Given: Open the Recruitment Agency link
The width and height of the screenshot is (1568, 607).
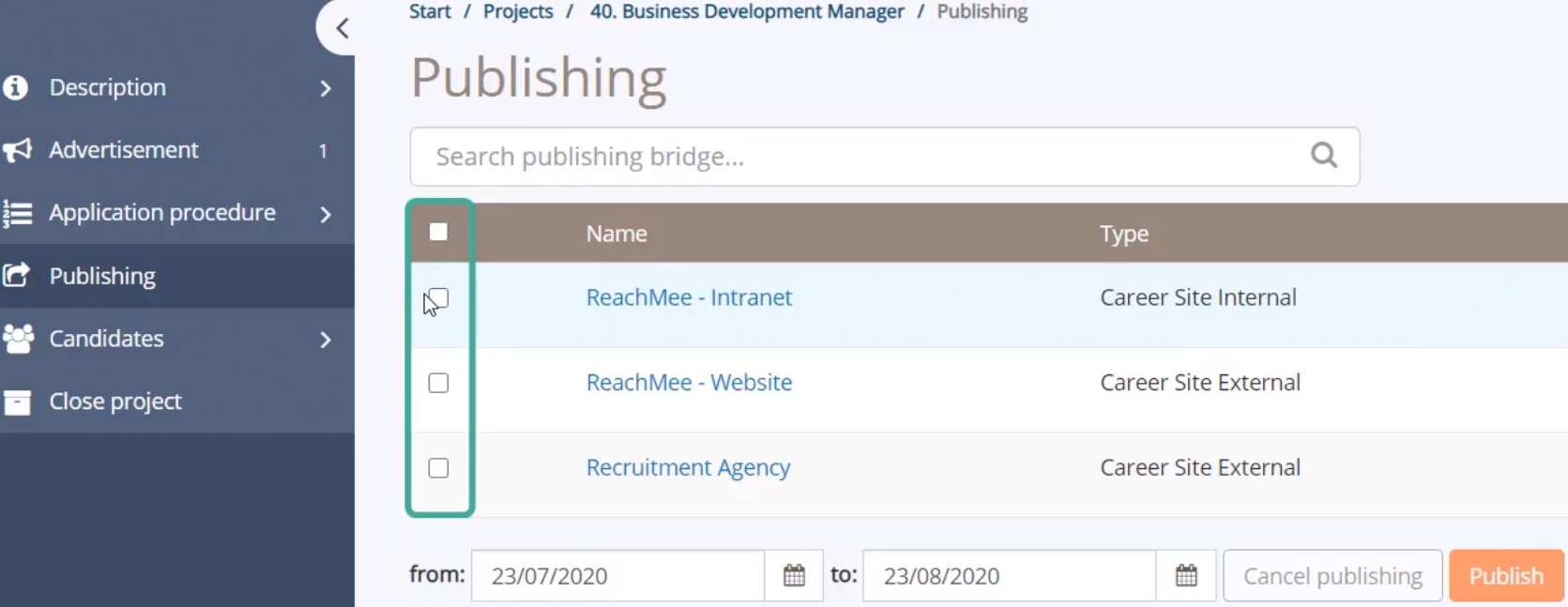Looking at the screenshot, I should tap(688, 467).
